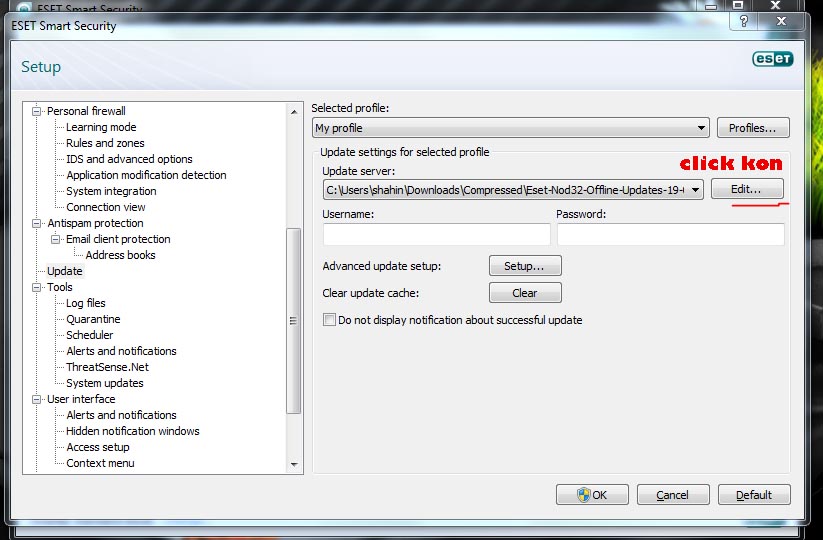
Task: Select Quarantine tree item
Action: tap(93, 319)
